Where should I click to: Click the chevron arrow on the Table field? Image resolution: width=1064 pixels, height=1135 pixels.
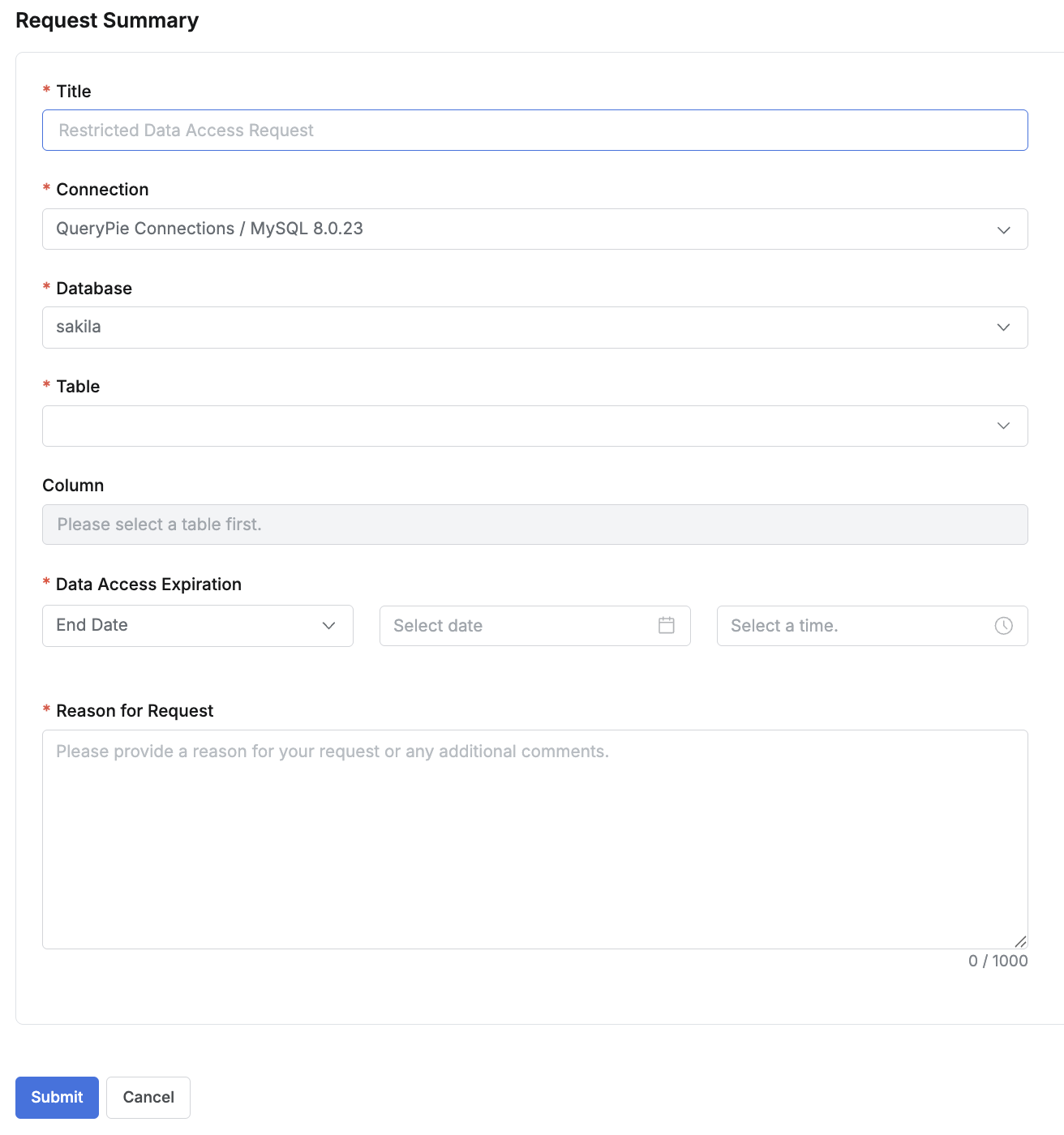click(1003, 426)
